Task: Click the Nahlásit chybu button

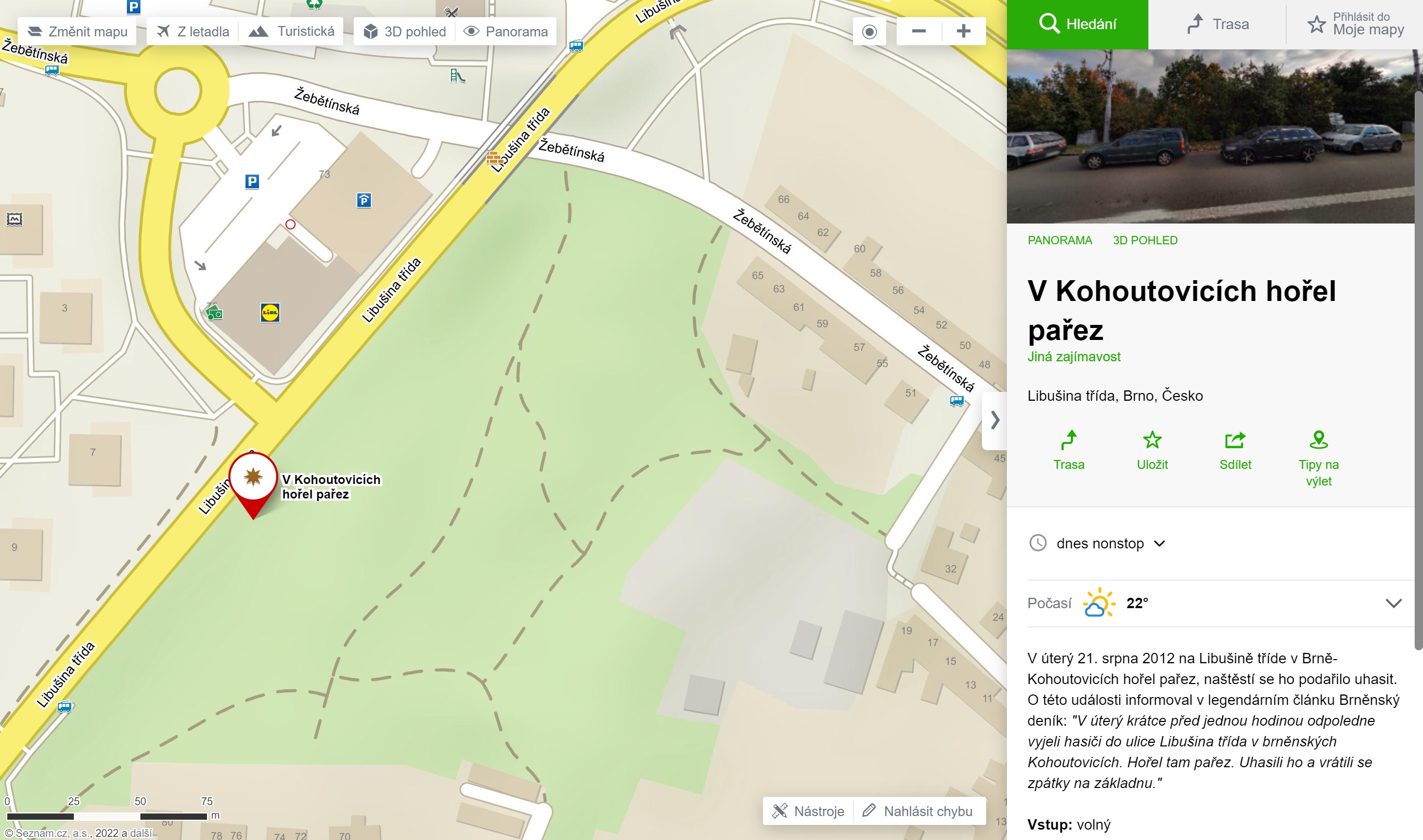Action: click(918, 811)
